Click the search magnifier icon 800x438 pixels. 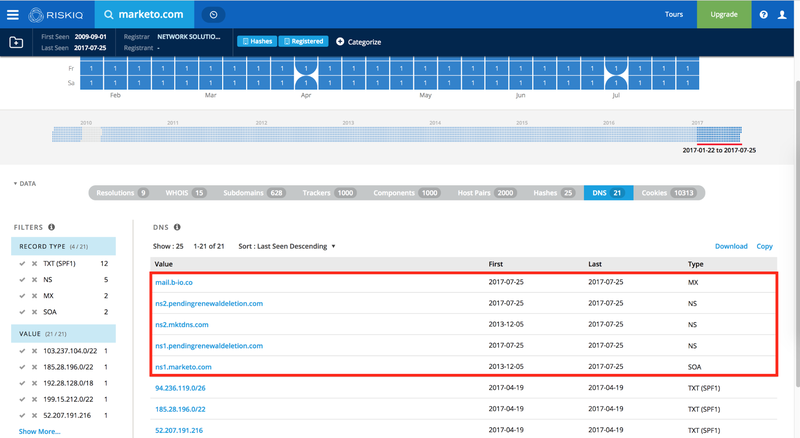click(109, 14)
